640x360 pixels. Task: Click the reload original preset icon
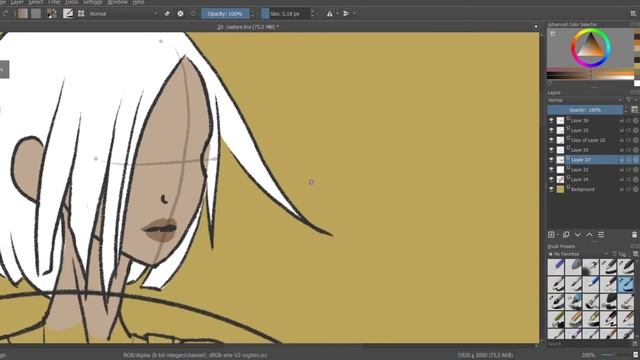(x=193, y=13)
